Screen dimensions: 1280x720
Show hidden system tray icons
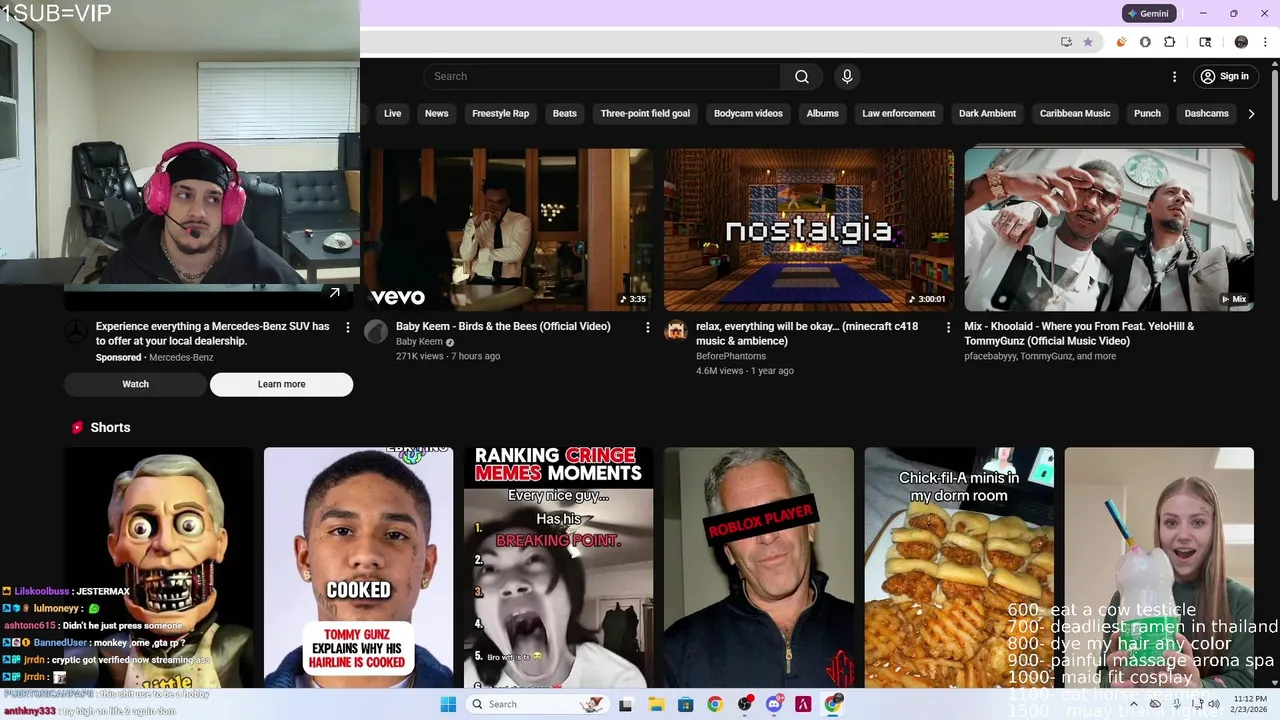click(1136, 704)
